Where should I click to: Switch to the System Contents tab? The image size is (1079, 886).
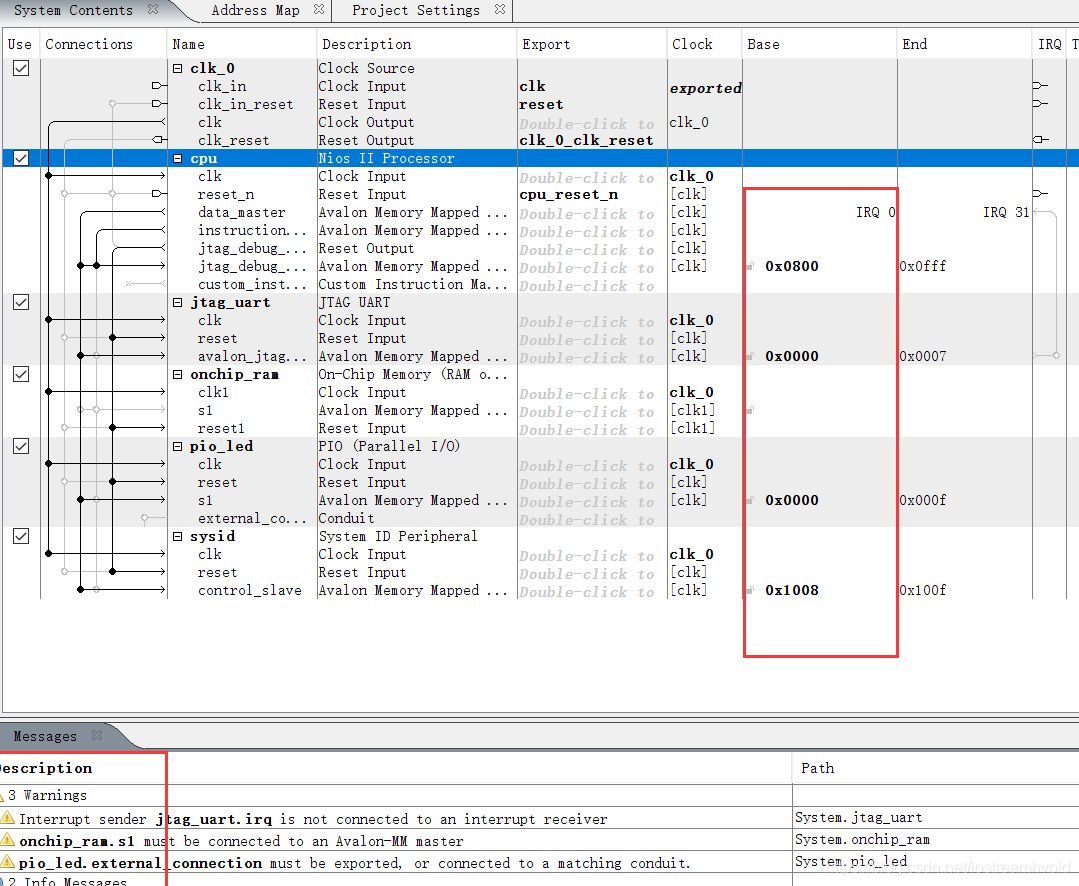click(73, 10)
